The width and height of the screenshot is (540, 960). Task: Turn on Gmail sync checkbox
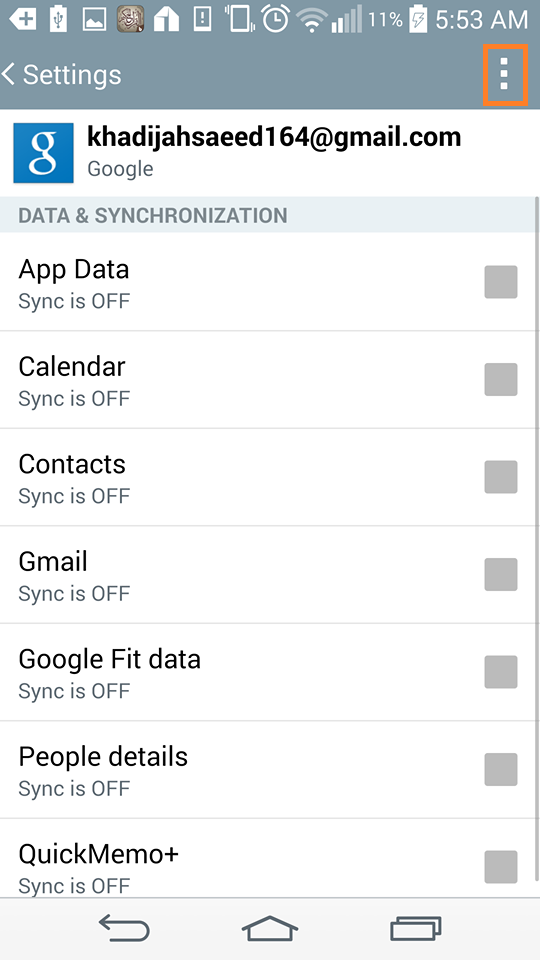501,574
